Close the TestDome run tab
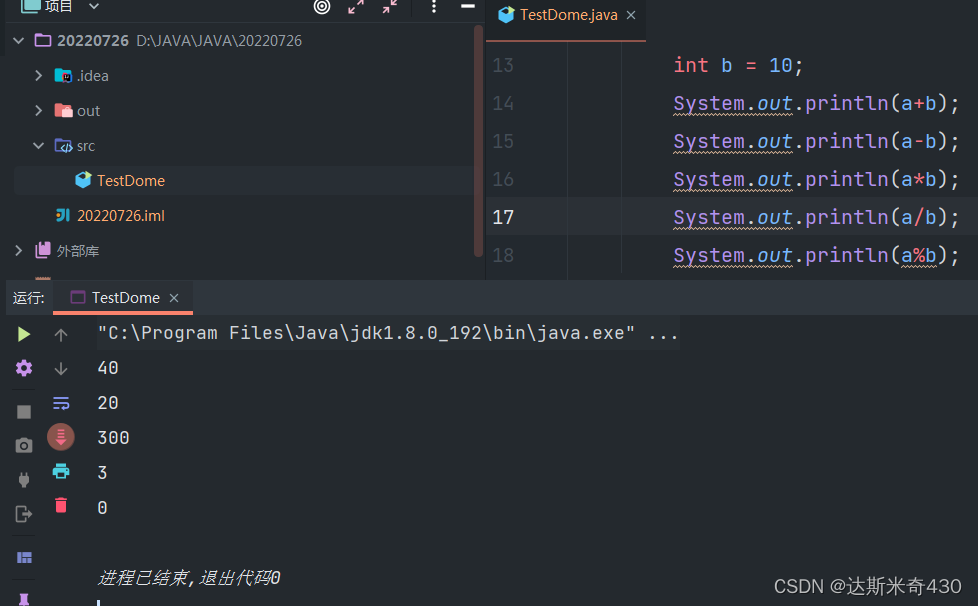 click(174, 298)
